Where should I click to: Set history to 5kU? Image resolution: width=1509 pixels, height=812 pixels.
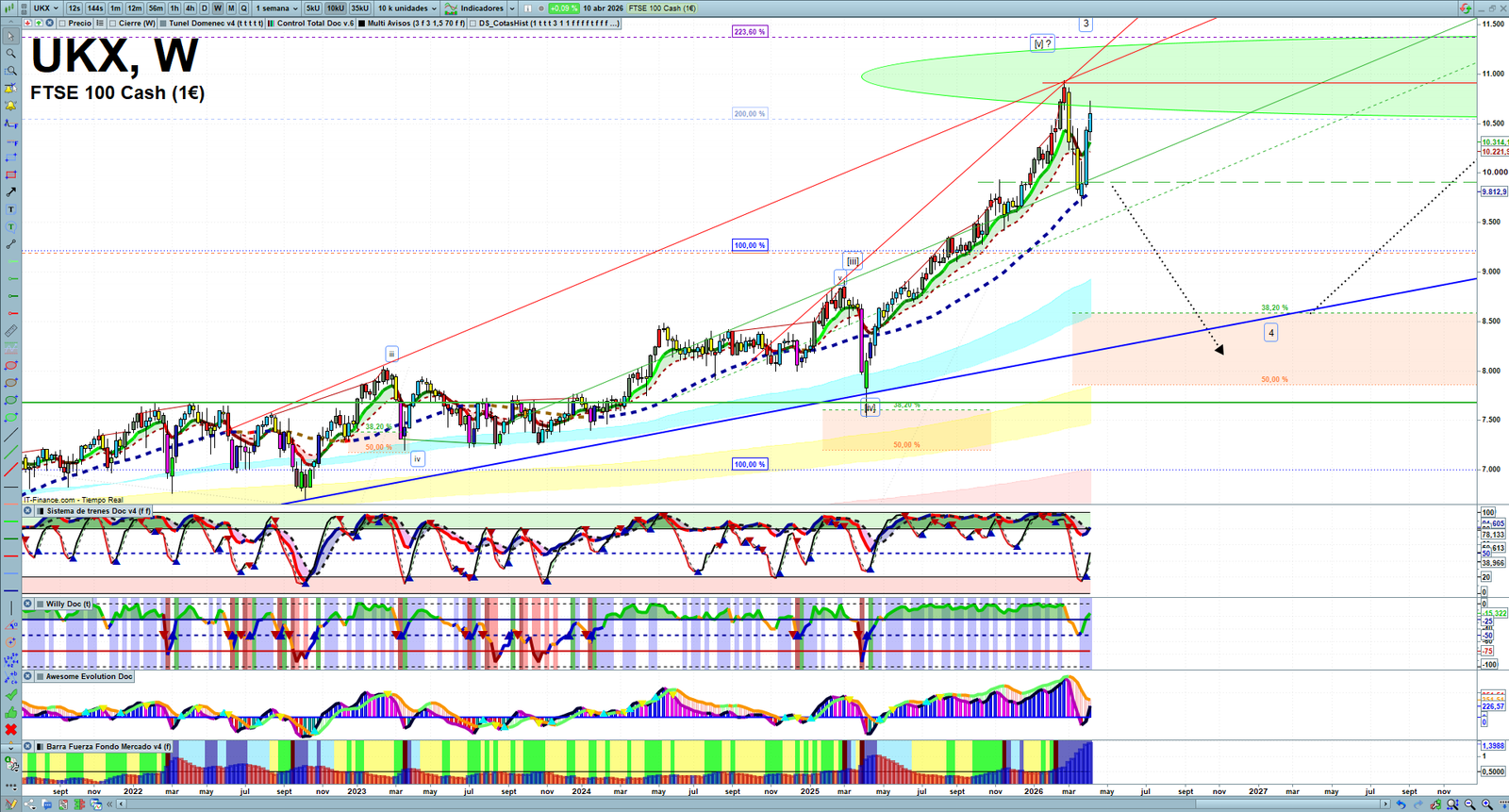(313, 8)
